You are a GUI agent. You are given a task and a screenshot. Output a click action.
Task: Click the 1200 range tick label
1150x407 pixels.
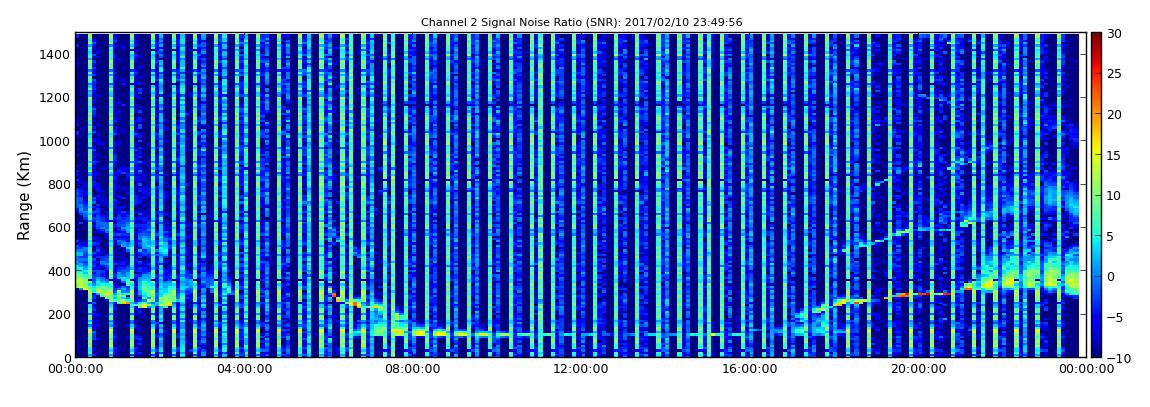55,98
